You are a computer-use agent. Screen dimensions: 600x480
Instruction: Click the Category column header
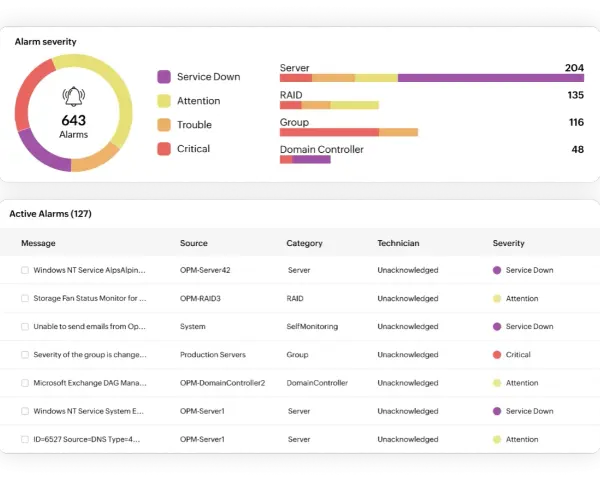pos(304,243)
